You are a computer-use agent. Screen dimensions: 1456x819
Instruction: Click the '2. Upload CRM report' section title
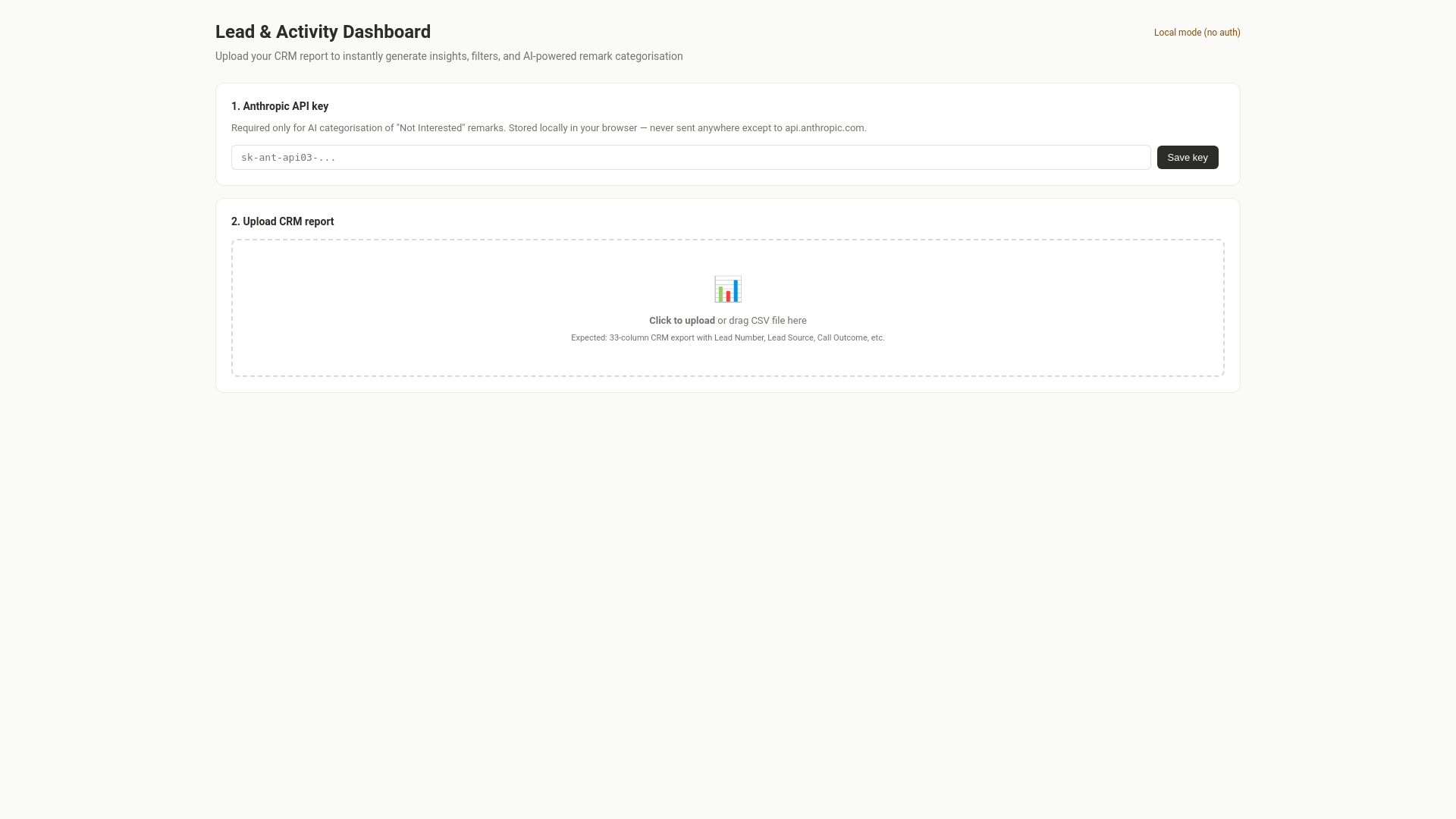(282, 221)
